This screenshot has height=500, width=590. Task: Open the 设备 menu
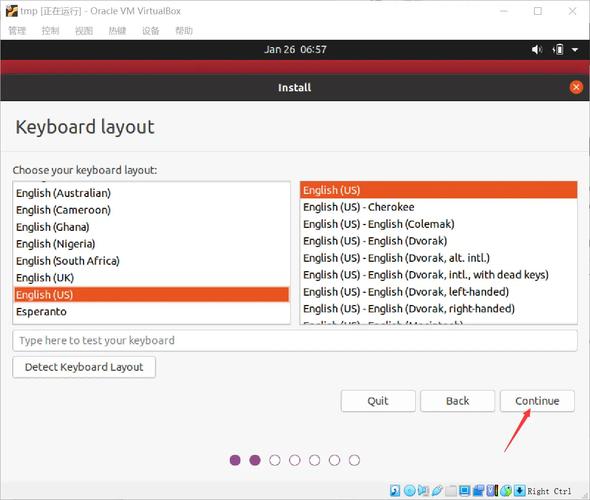click(x=151, y=31)
